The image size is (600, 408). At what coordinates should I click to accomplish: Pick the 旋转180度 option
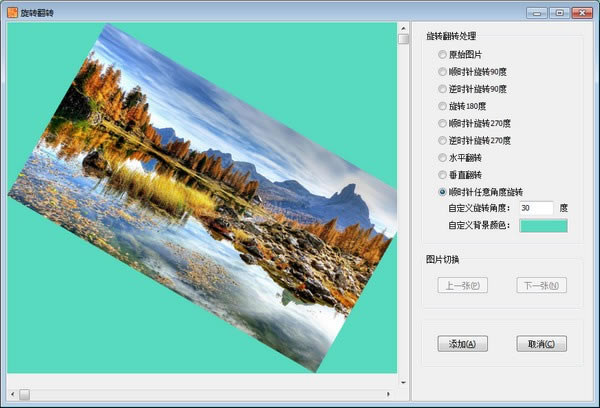tap(443, 106)
